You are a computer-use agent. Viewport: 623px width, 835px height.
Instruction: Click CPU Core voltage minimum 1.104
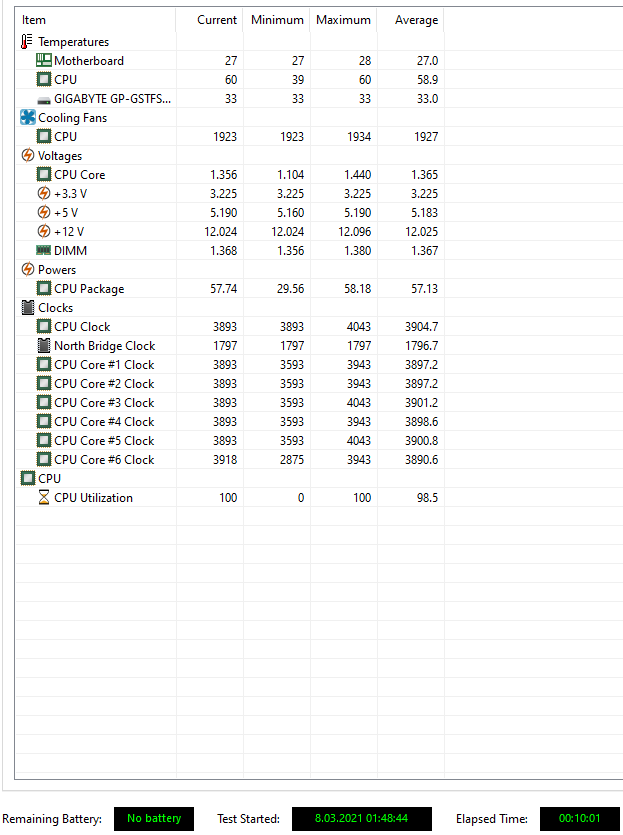point(290,175)
